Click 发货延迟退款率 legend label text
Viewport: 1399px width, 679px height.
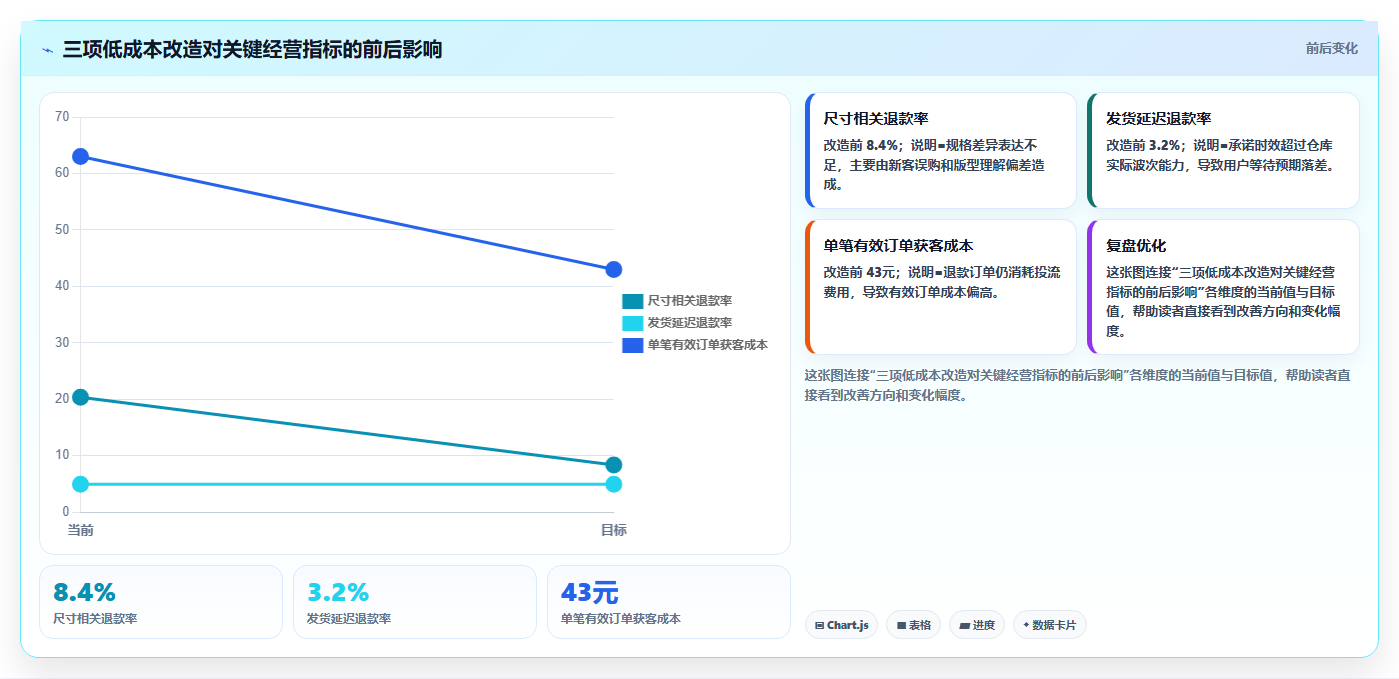tap(690, 323)
